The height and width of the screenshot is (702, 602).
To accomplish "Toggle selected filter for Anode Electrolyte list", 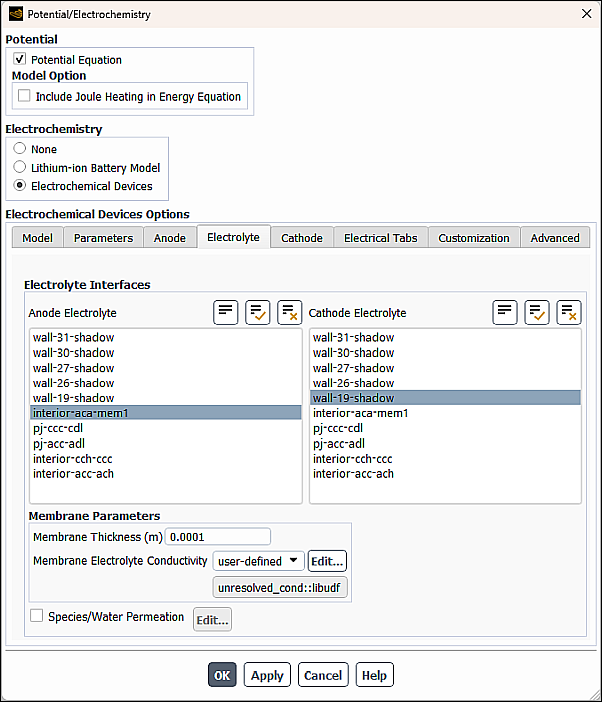I will [226, 312].
